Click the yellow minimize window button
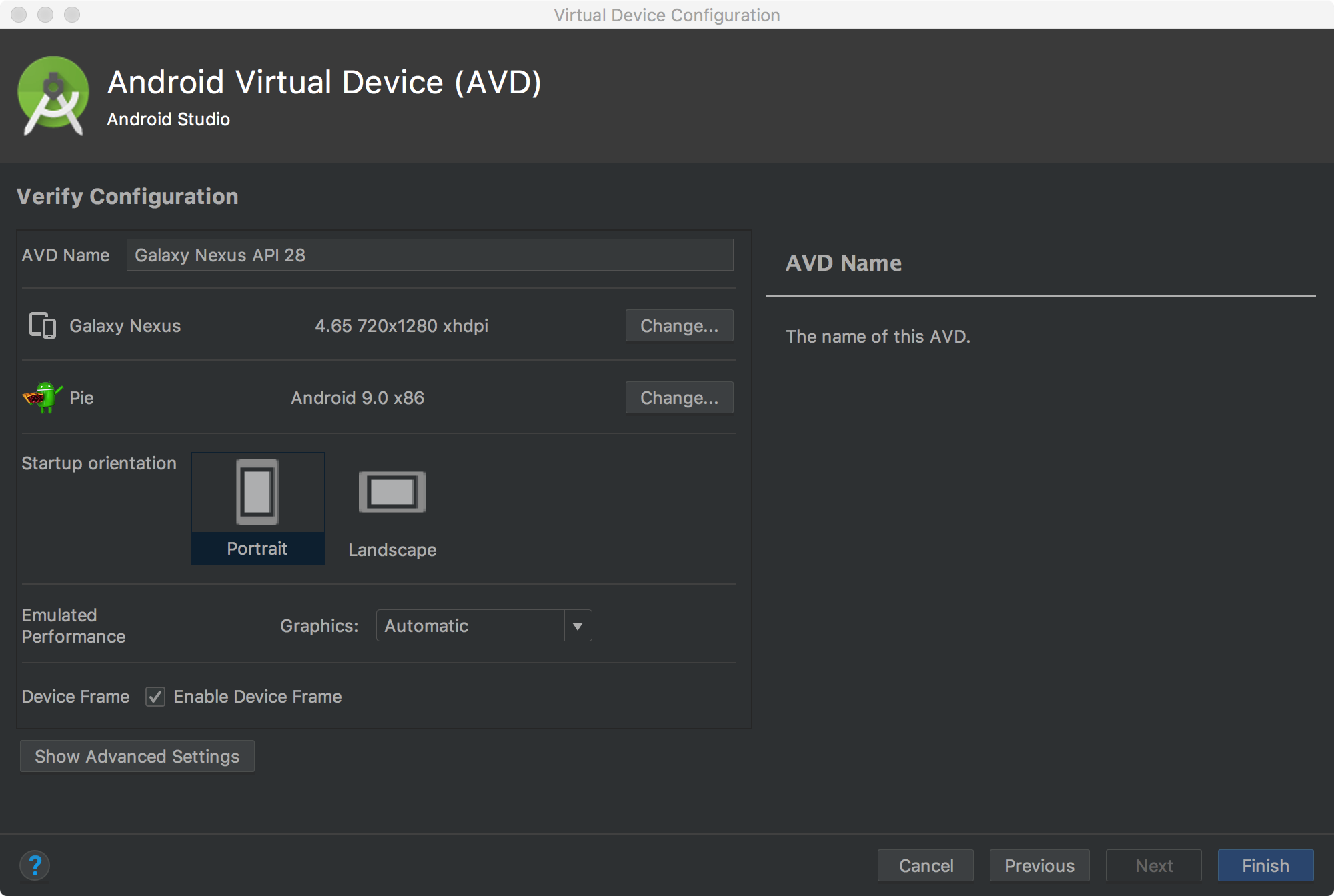 coord(45,15)
